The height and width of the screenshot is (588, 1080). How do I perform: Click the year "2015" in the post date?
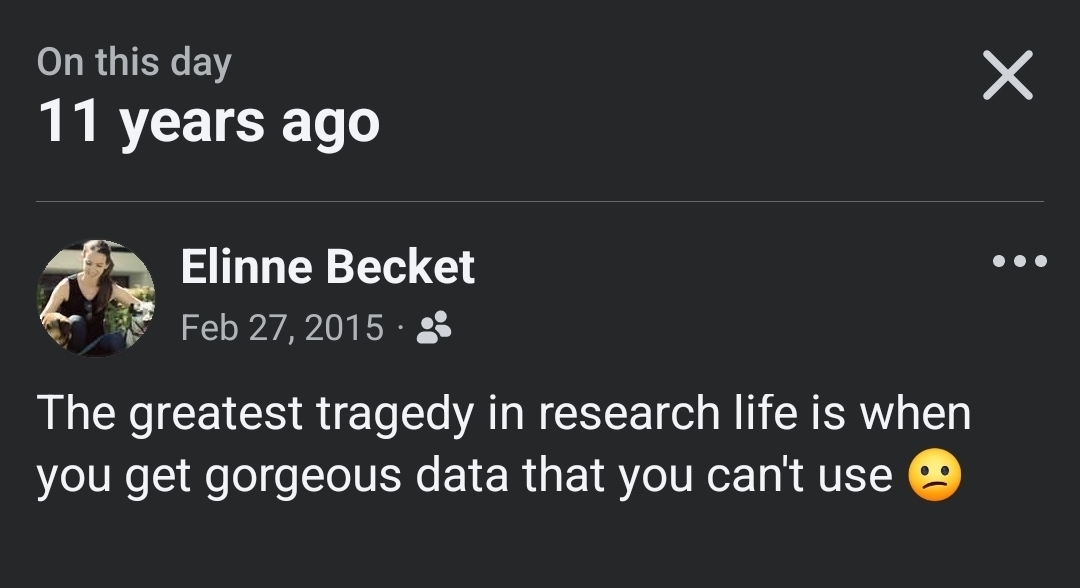[x=344, y=327]
